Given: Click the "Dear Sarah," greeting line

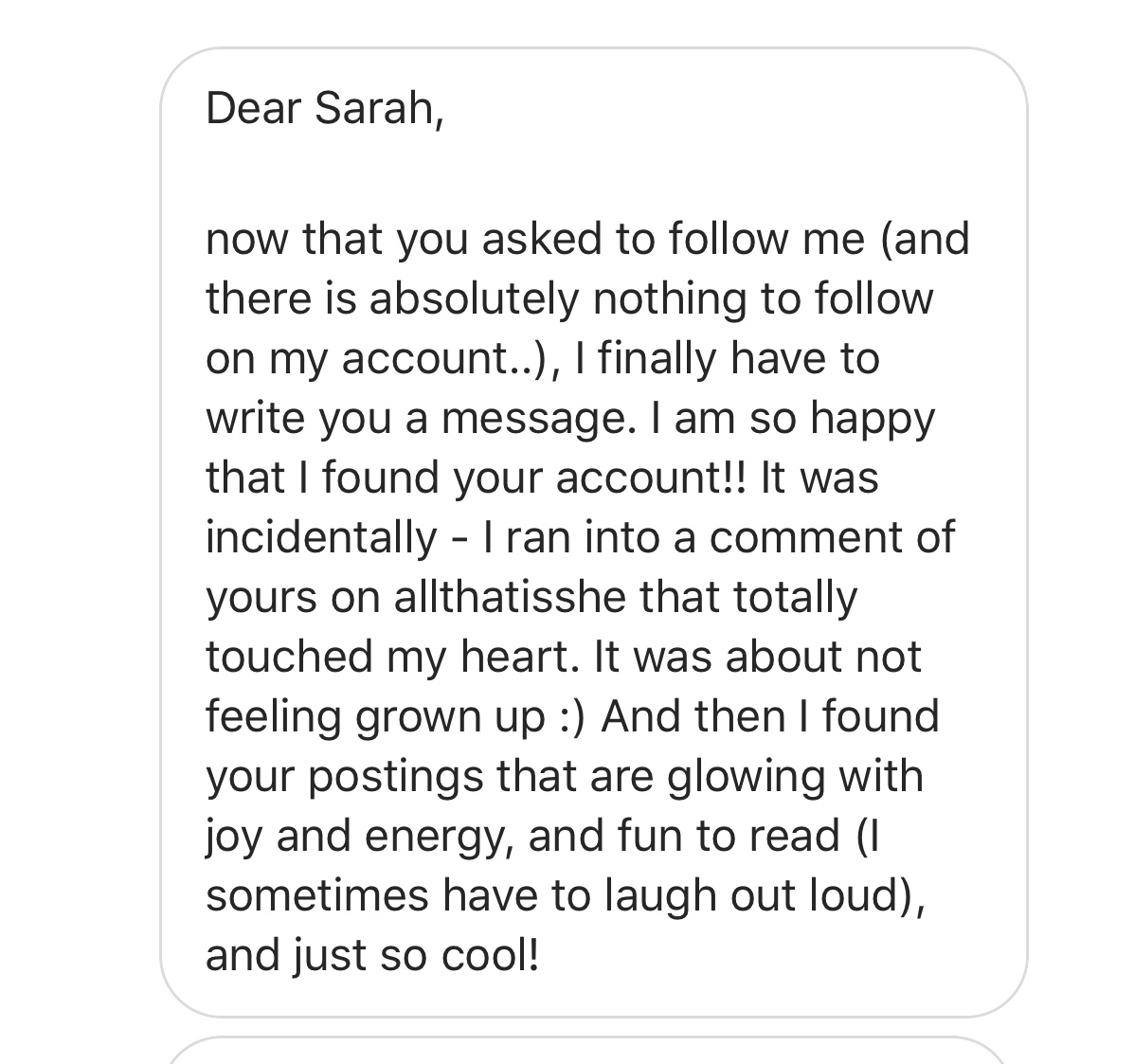Looking at the screenshot, I should point(324,108).
